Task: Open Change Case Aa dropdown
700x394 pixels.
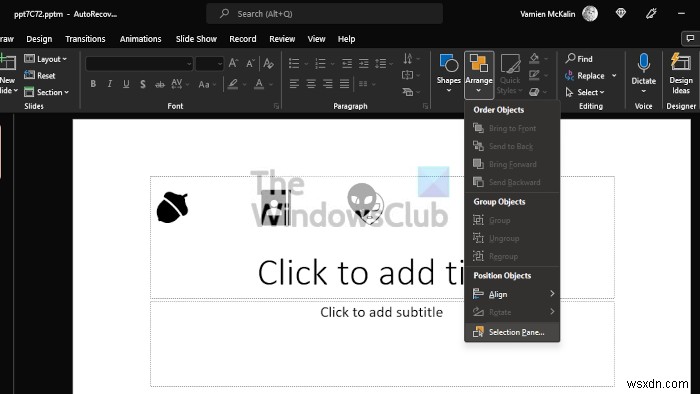Action: coord(207,84)
